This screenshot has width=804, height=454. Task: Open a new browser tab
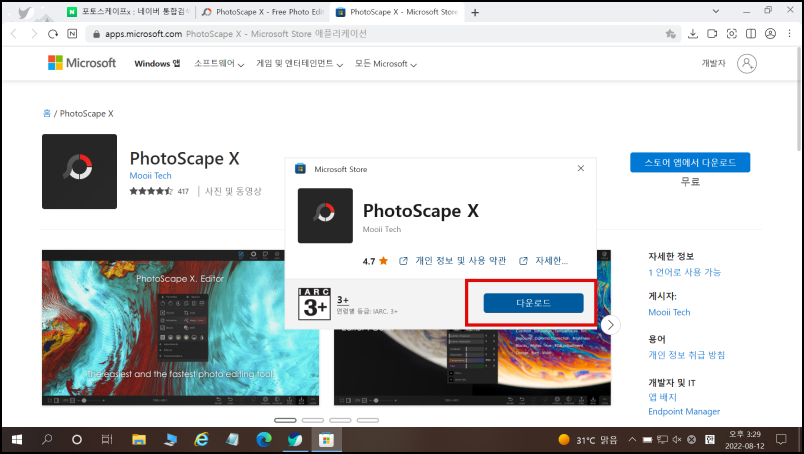click(475, 12)
